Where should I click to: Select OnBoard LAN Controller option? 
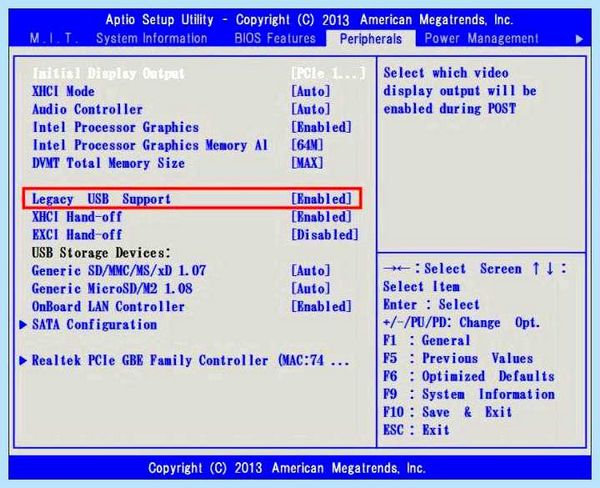click(108, 307)
